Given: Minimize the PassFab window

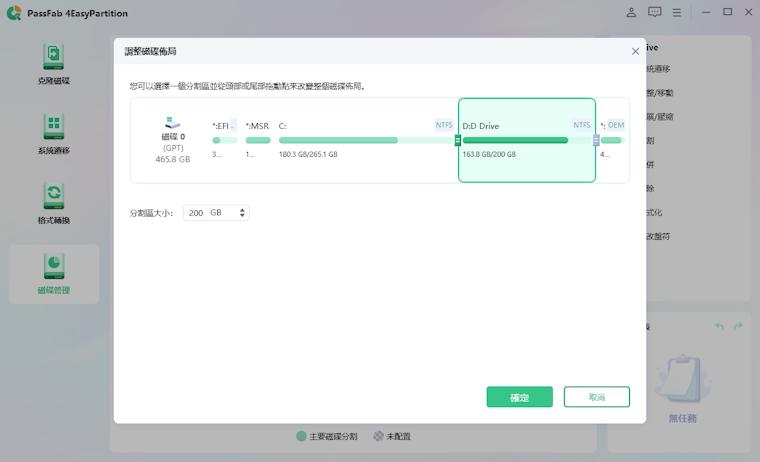Looking at the screenshot, I should [x=706, y=12].
